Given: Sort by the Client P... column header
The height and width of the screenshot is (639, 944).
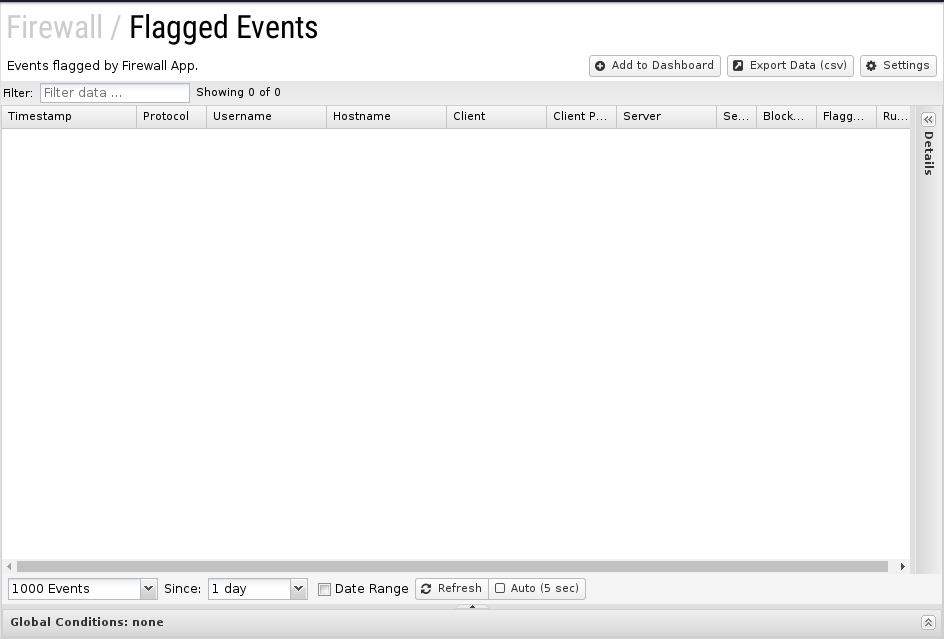Looking at the screenshot, I should tap(582, 116).
